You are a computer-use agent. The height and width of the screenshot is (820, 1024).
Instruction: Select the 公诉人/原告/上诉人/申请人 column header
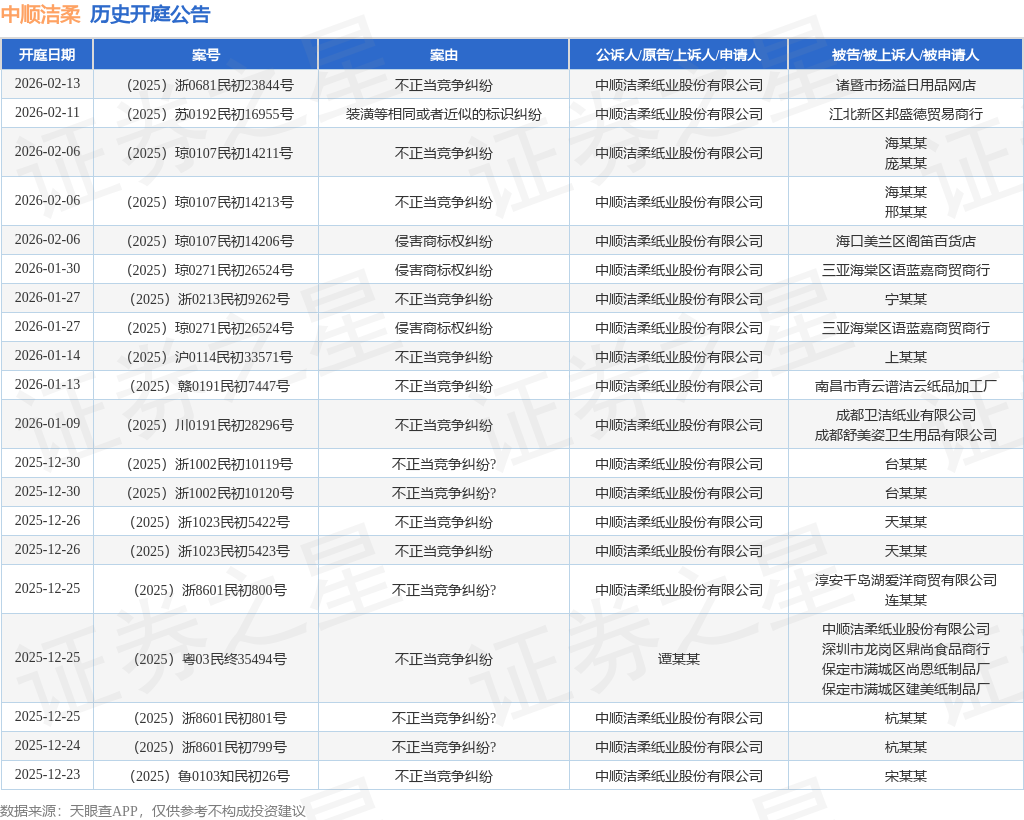[x=679, y=55]
